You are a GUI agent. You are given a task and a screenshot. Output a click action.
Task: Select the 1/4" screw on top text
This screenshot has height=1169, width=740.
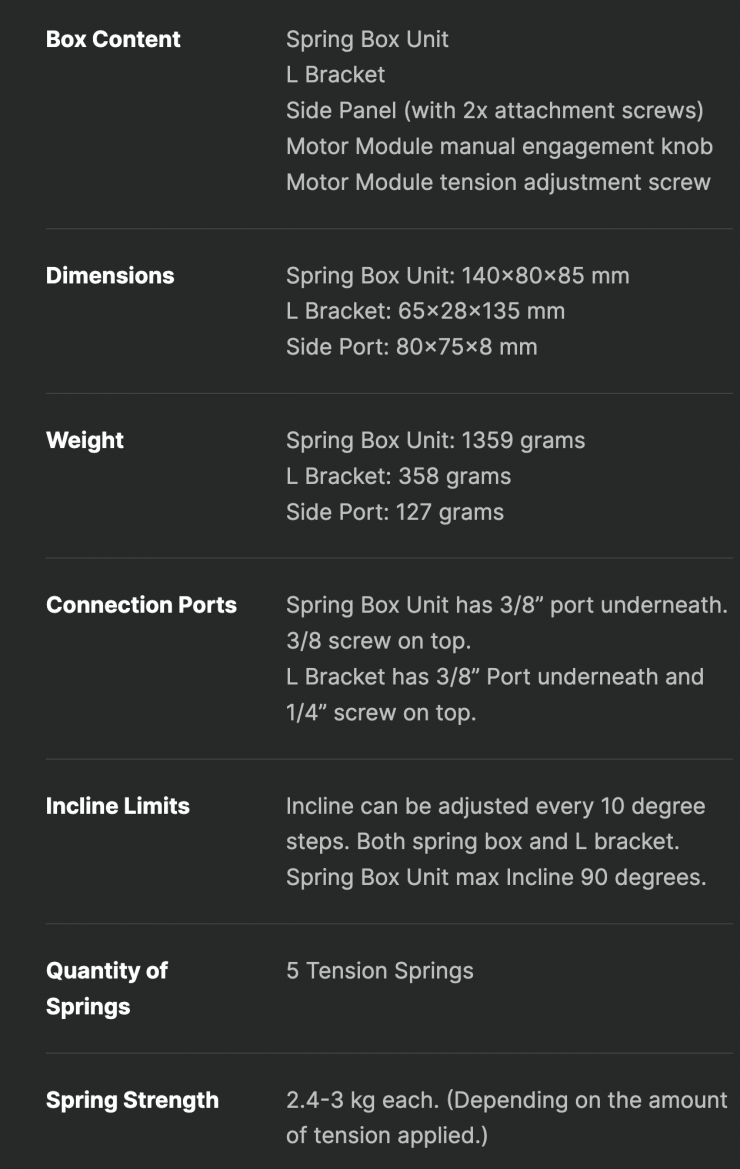380,713
